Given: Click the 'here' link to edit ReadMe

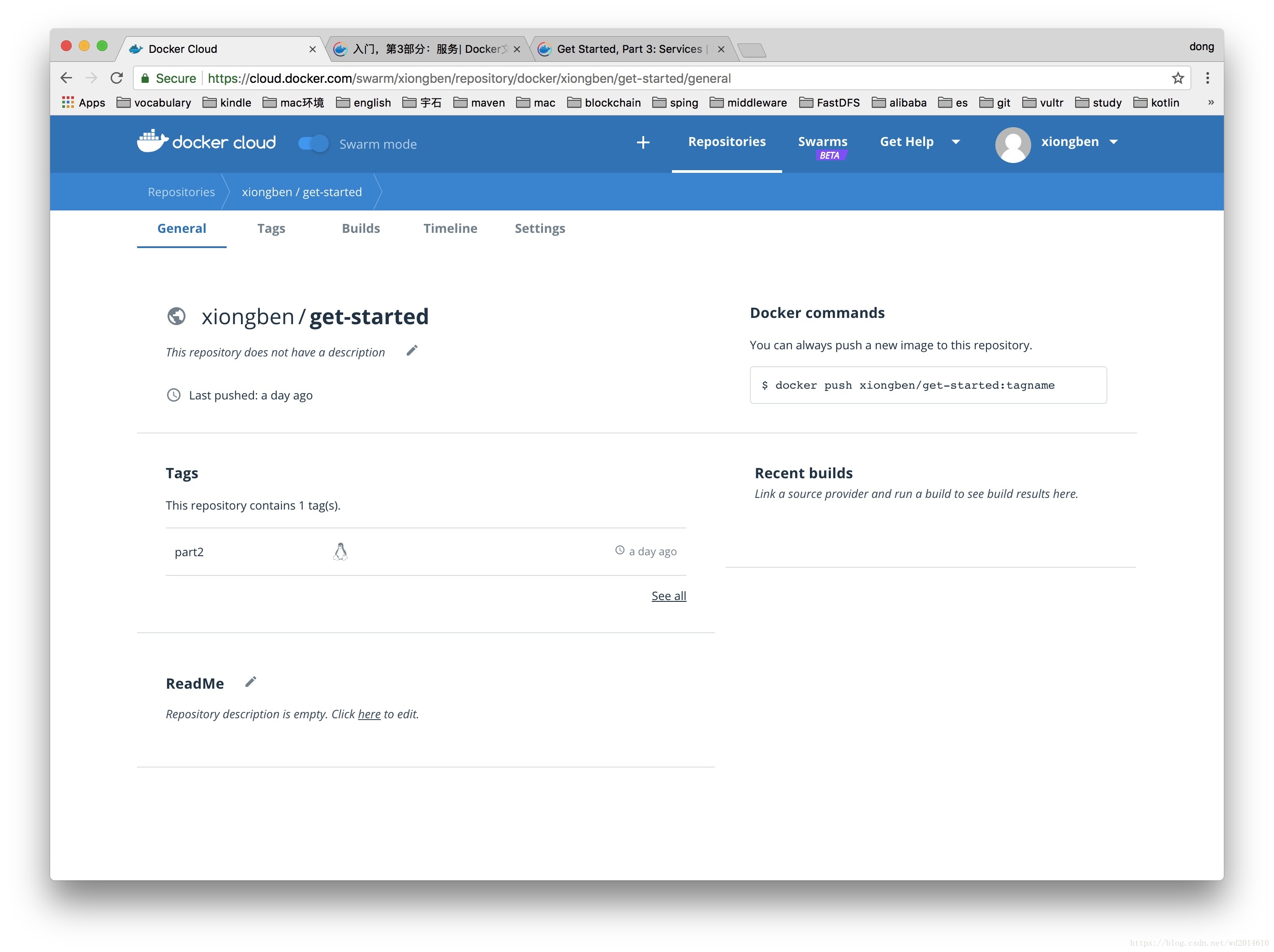Looking at the screenshot, I should tap(369, 714).
